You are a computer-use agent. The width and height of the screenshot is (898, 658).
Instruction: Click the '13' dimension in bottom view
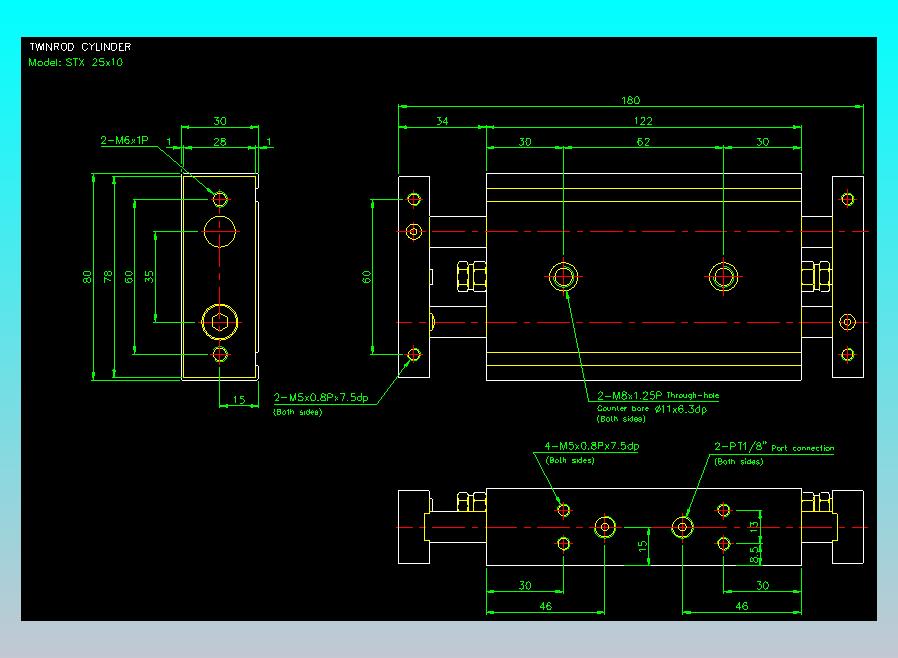(x=754, y=525)
